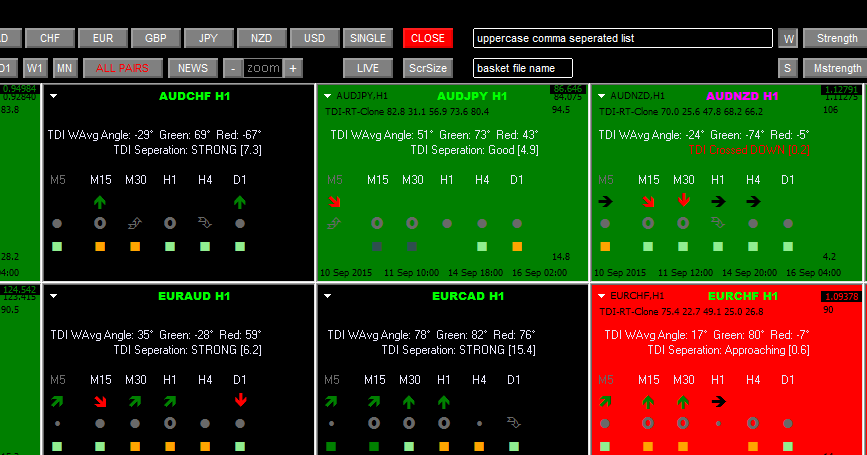This screenshot has height=455, width=867.
Task: Click EURAUD D1 red down arrow
Action: click(240, 400)
